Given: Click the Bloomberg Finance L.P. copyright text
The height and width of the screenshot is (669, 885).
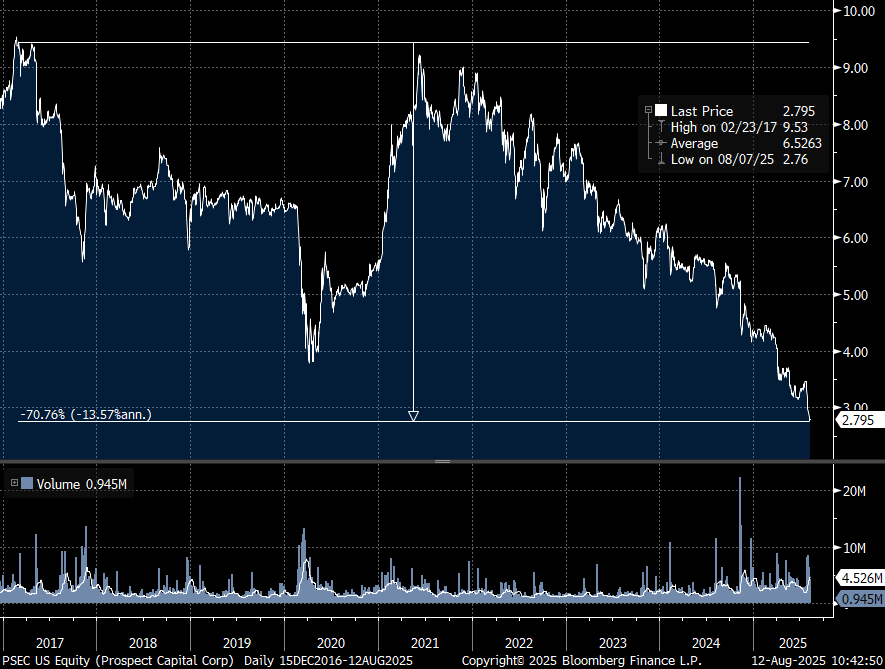Looking at the screenshot, I should (581, 661).
